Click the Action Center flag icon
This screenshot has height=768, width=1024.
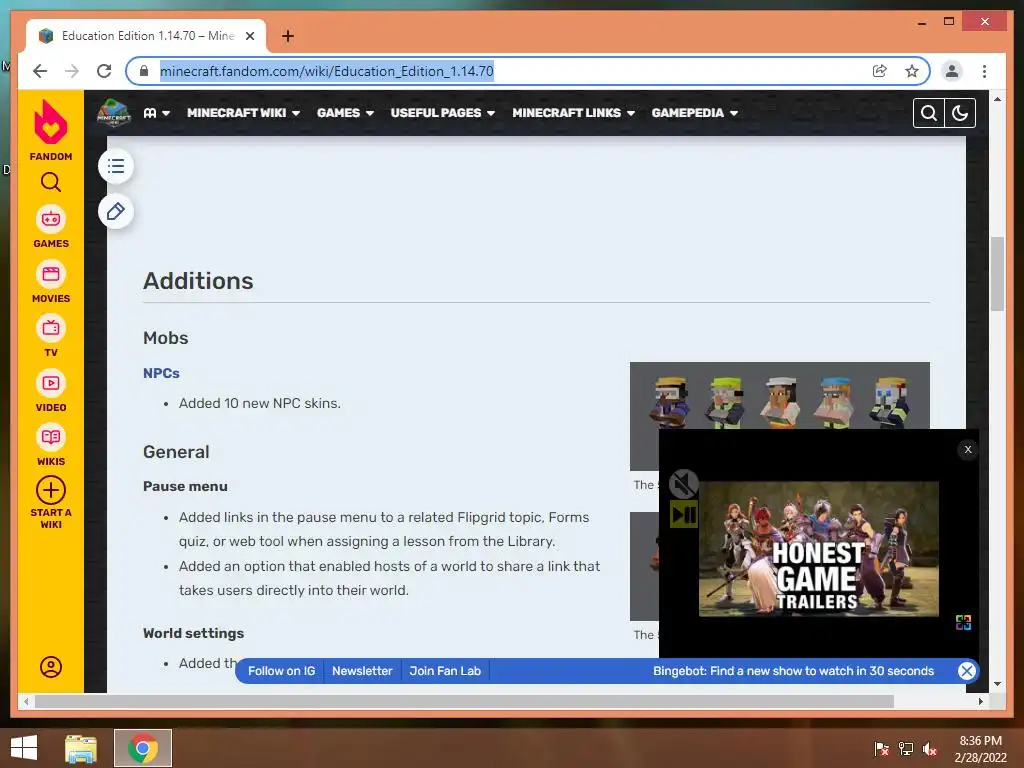[x=881, y=749]
